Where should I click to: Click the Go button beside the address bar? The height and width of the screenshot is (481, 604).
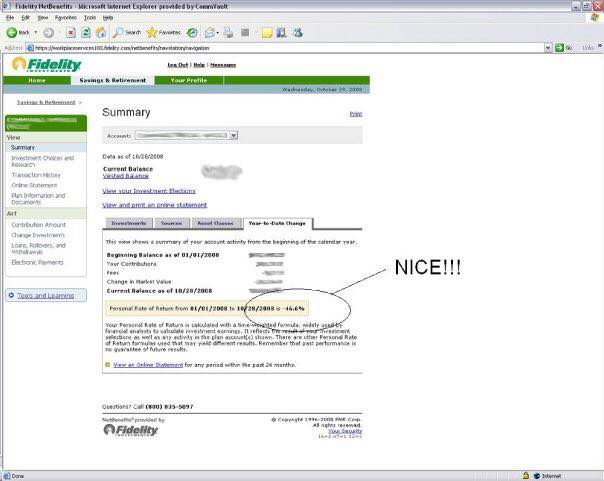click(x=565, y=47)
